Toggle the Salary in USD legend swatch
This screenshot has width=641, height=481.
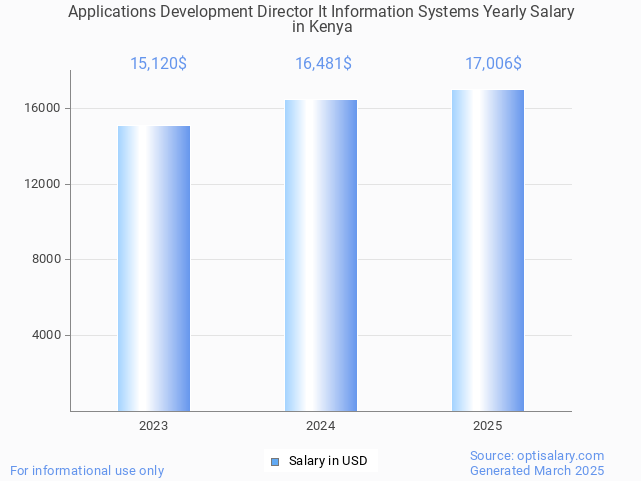(275, 461)
